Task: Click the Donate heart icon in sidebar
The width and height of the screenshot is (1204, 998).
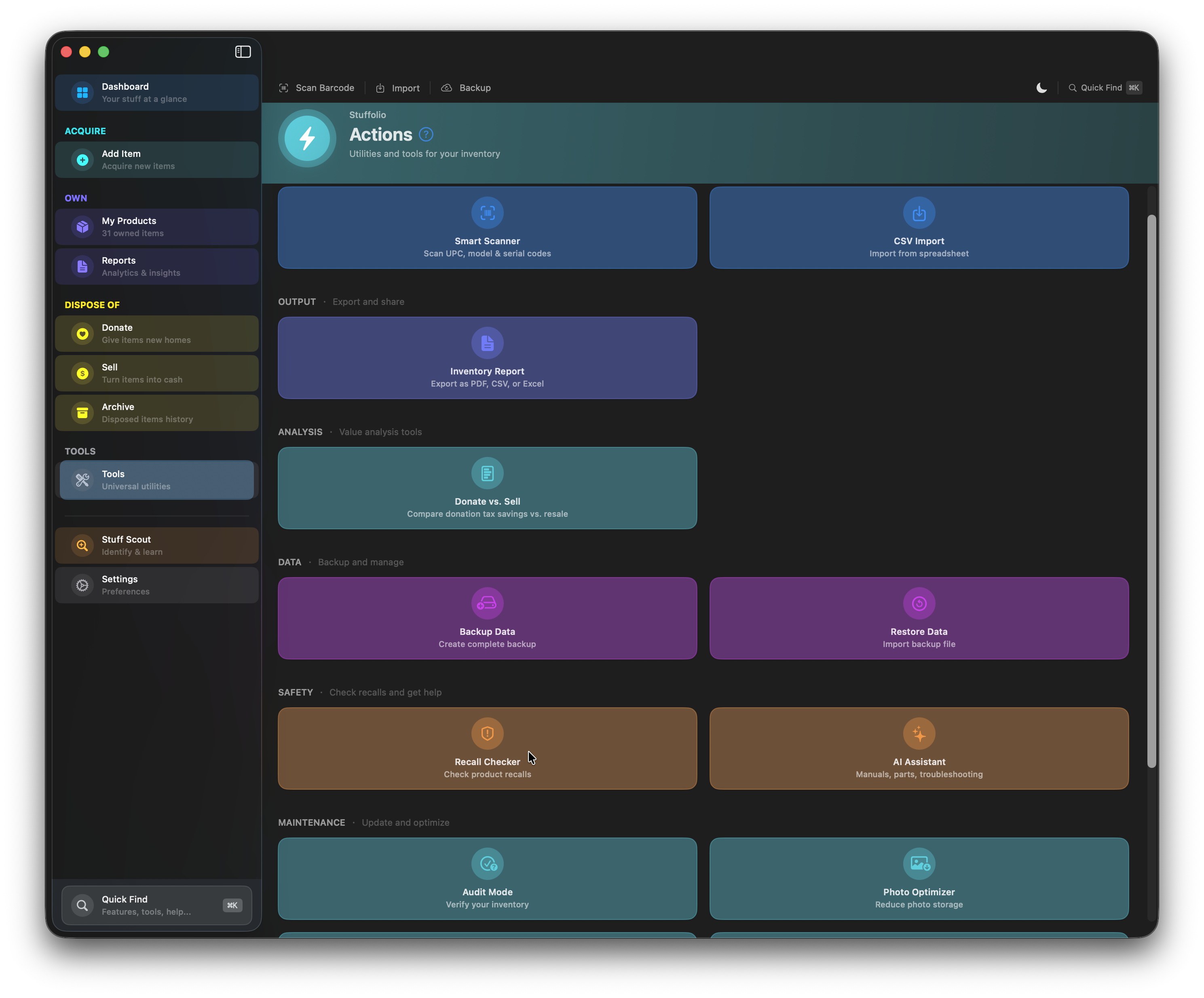Action: tap(82, 333)
